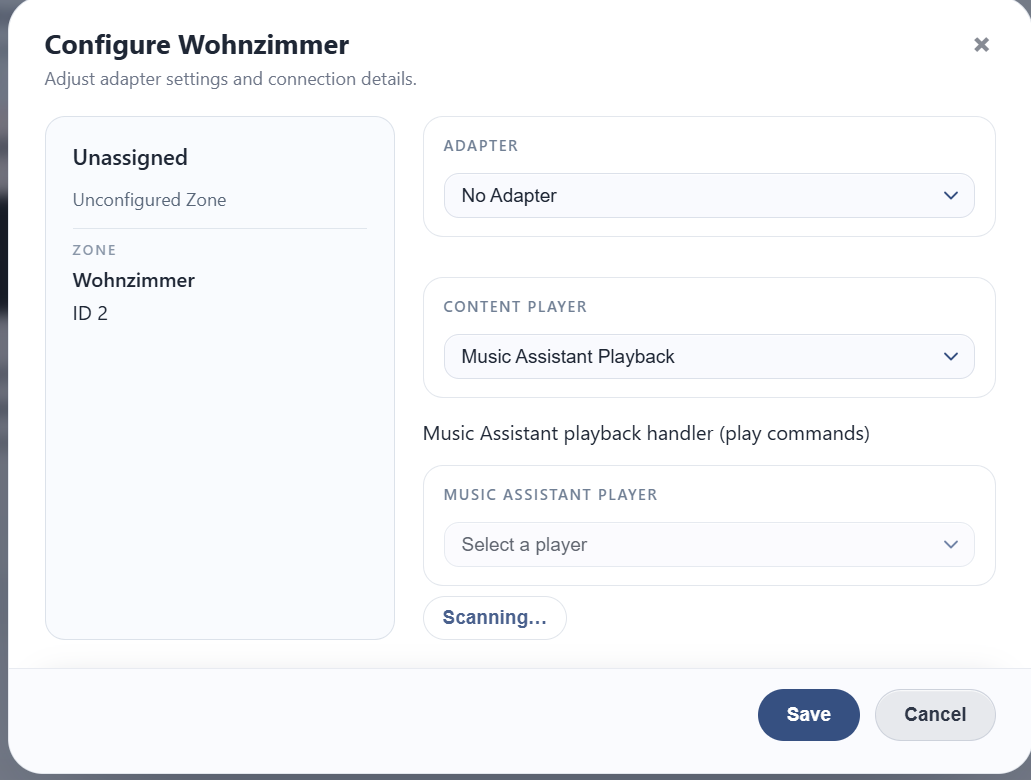Click the Music Assistant playback handler description

(x=646, y=434)
